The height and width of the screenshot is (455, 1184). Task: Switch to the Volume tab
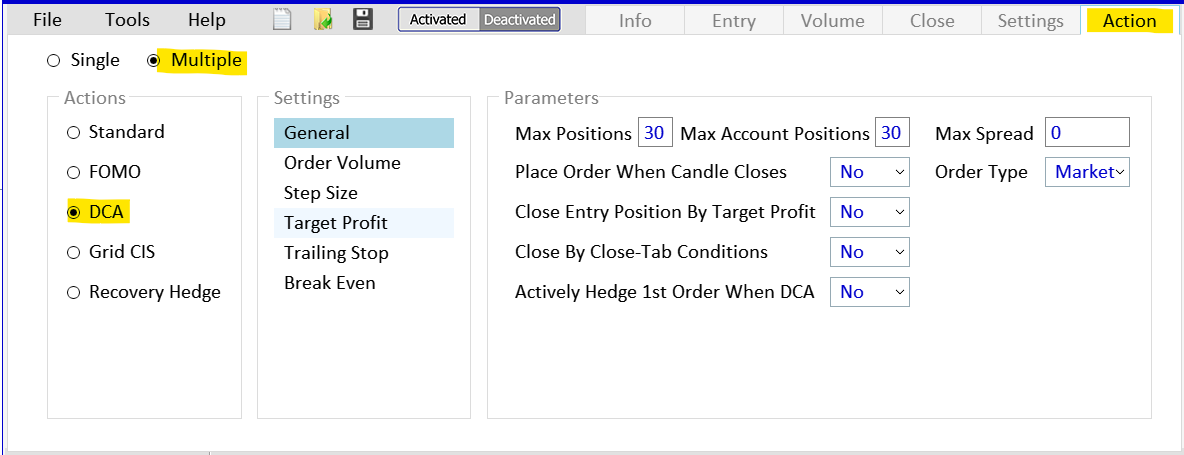point(832,21)
